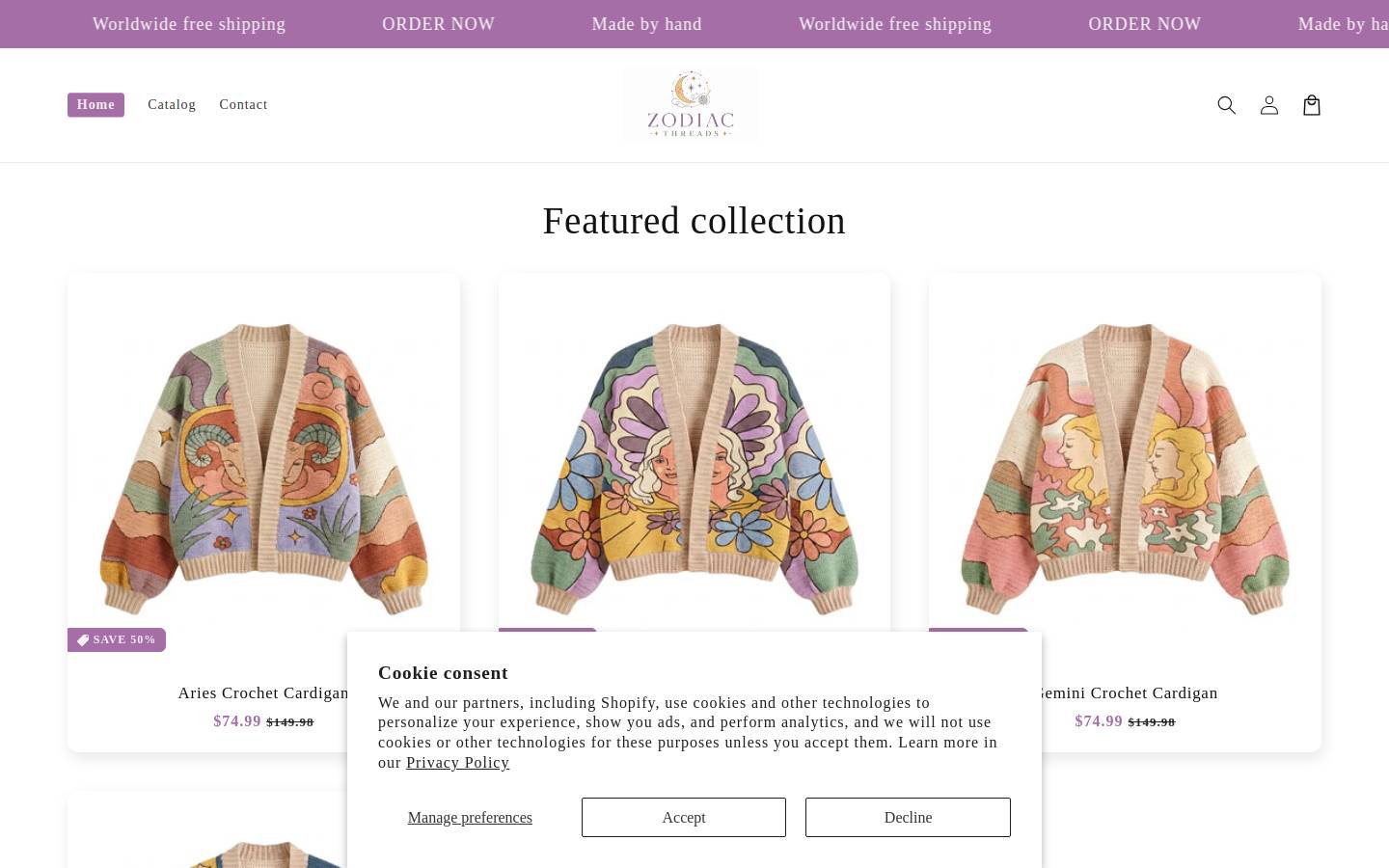The height and width of the screenshot is (868, 1389).
Task: Open the account login icon
Action: [1268, 105]
